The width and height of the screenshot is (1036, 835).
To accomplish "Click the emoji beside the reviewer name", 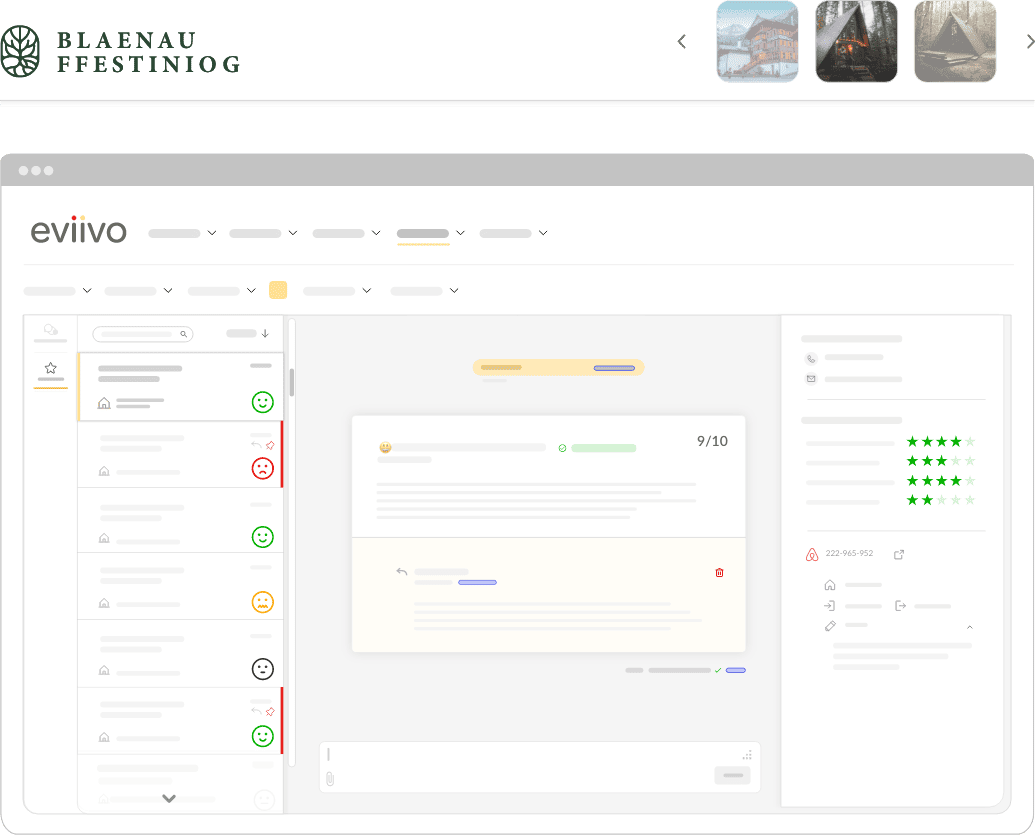I will [385, 447].
